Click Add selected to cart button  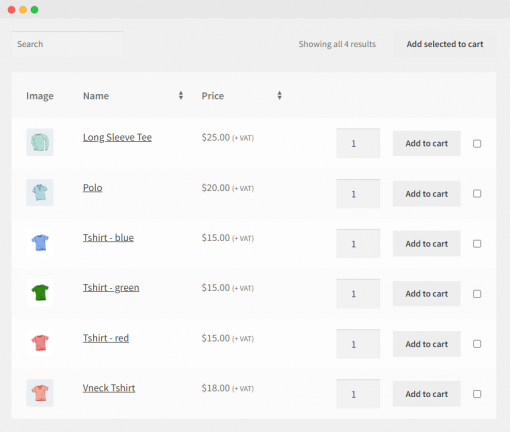tap(445, 44)
